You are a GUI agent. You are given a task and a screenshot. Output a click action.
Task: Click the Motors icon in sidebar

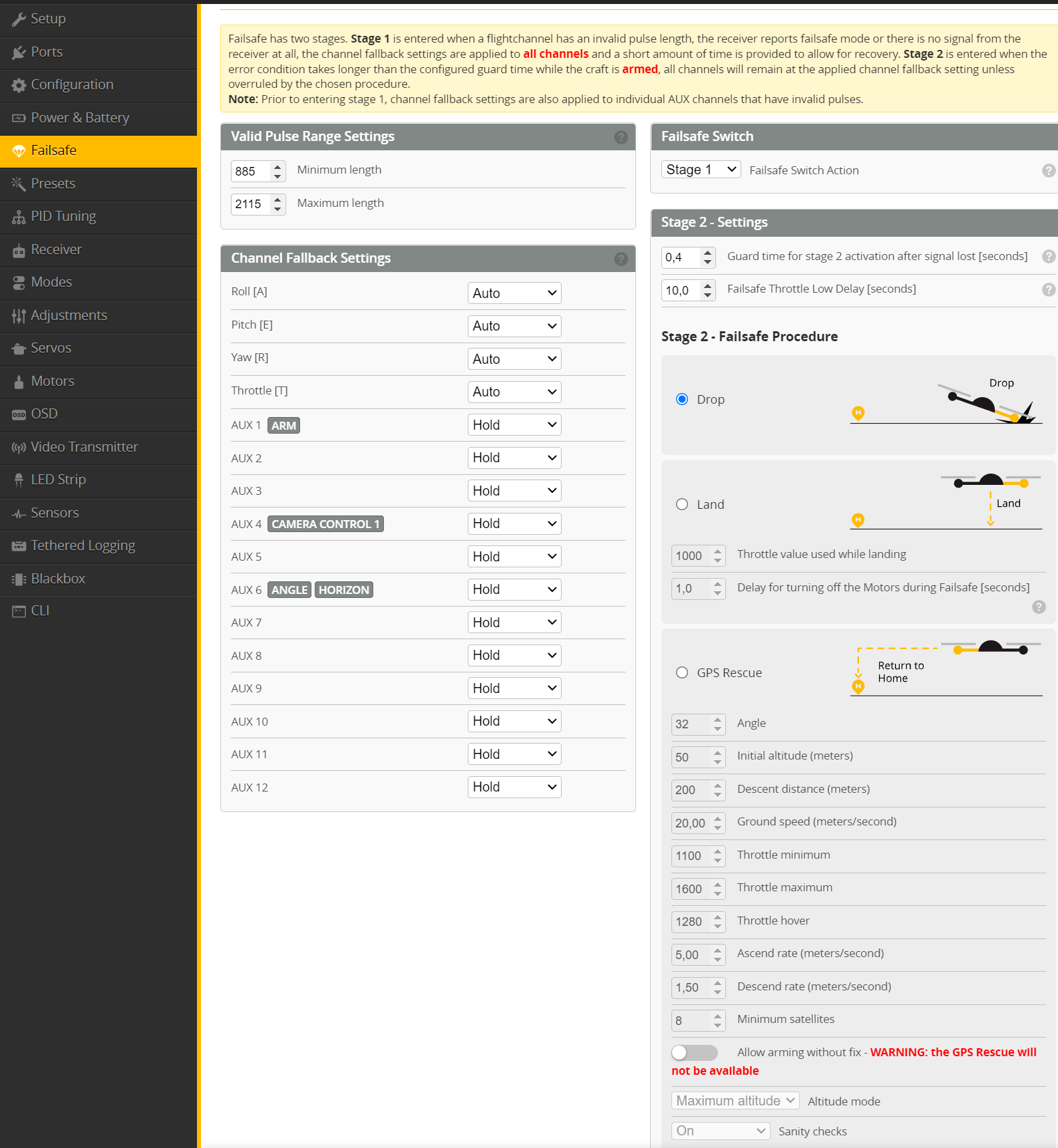19,382
